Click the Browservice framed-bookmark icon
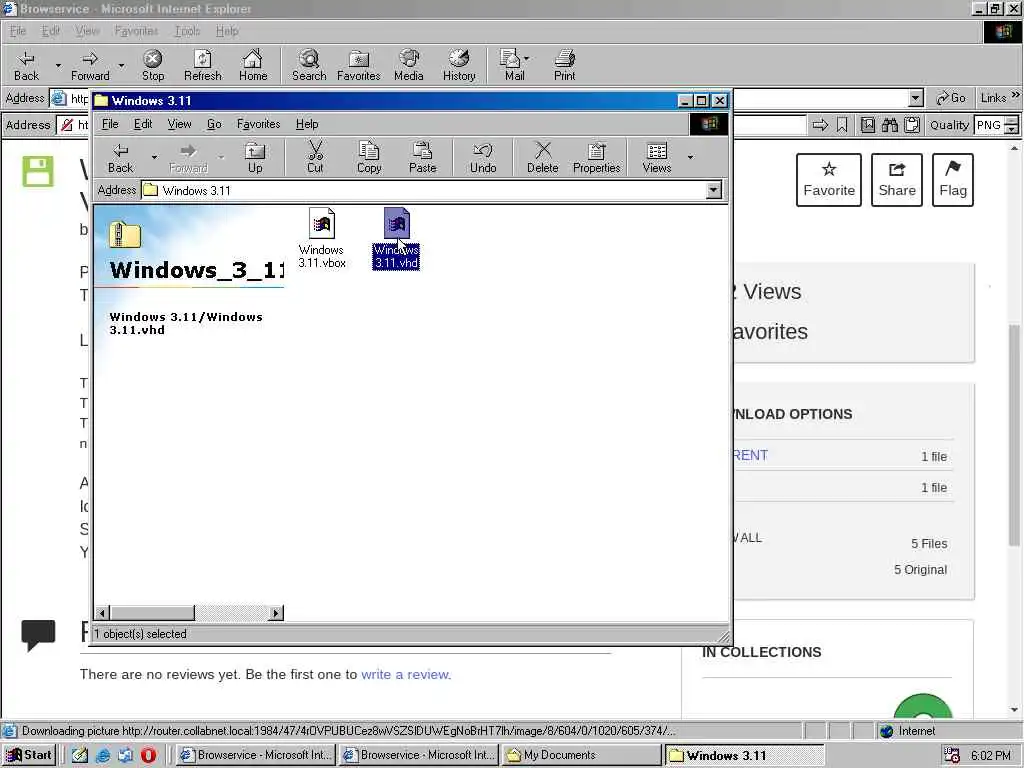This screenshot has width=1024, height=768. pyautogui.click(x=867, y=125)
